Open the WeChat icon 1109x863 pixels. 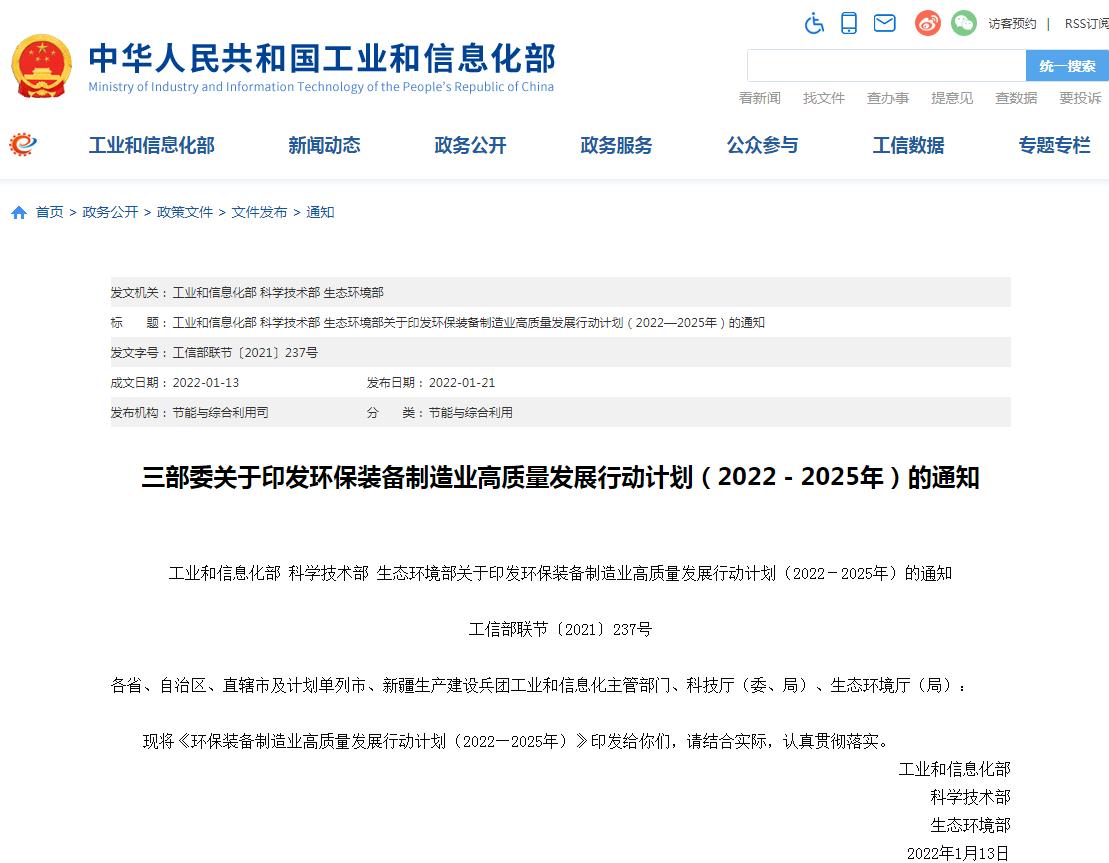[x=963, y=23]
